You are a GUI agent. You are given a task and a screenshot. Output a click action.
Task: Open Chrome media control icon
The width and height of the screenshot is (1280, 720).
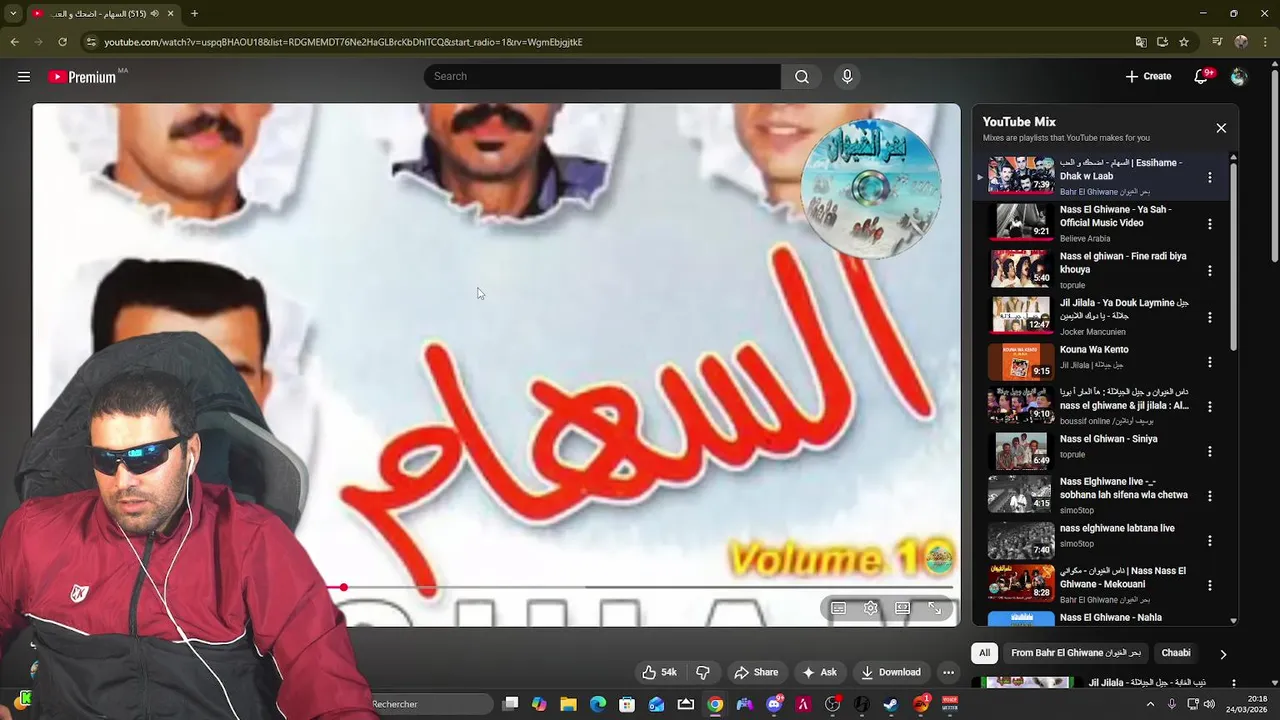1217,42
